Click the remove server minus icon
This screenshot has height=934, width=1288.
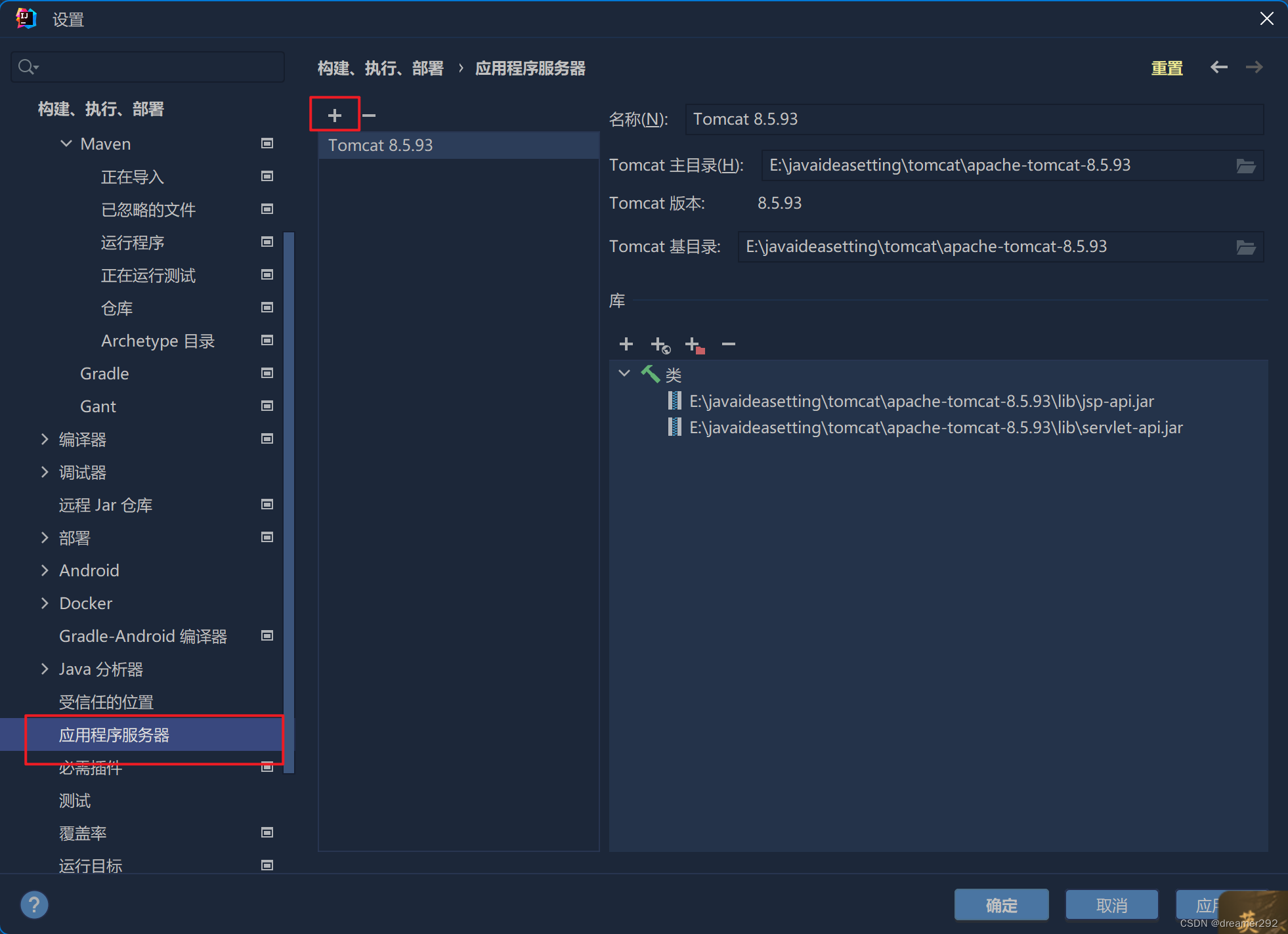[x=369, y=116]
